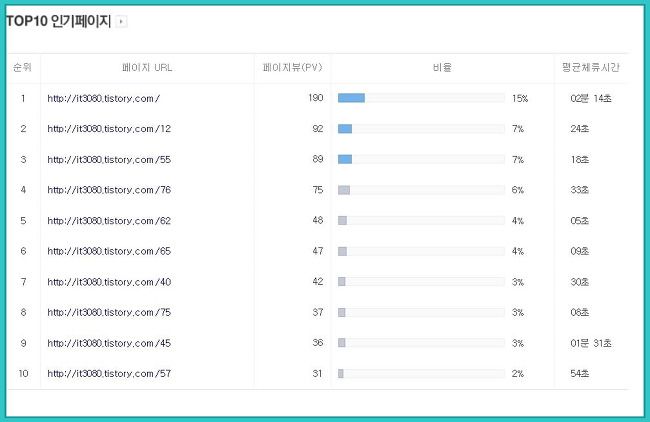
Task: Click the 순위 column header
Action: [x=22, y=67]
